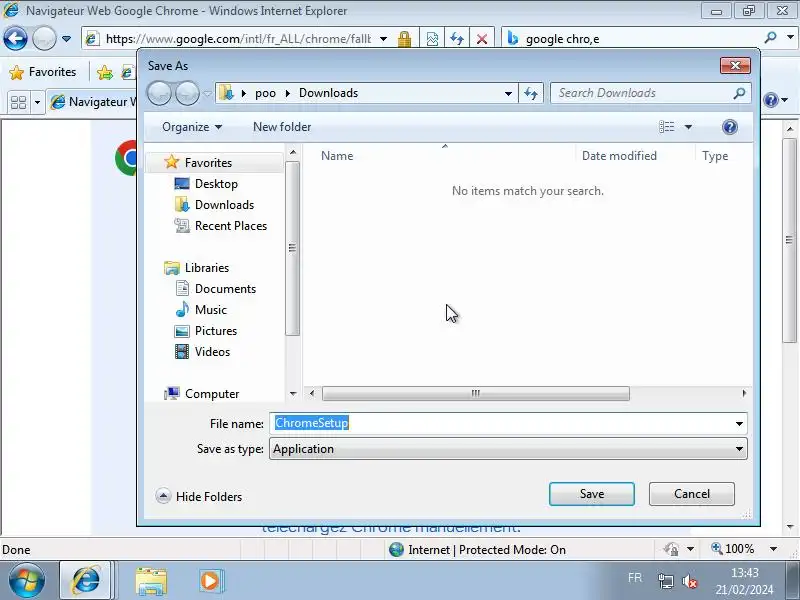Click the file list horizontal scrollbar thumb
Image resolution: width=800 pixels, height=600 pixels.
click(x=476, y=393)
